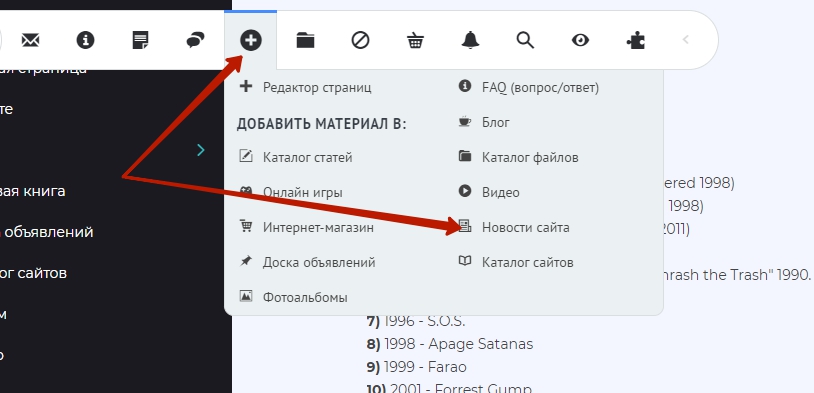Viewport: 814px width, 393px height.
Task: Click newspaper icon beside Новости сайта
Action: [465, 226]
